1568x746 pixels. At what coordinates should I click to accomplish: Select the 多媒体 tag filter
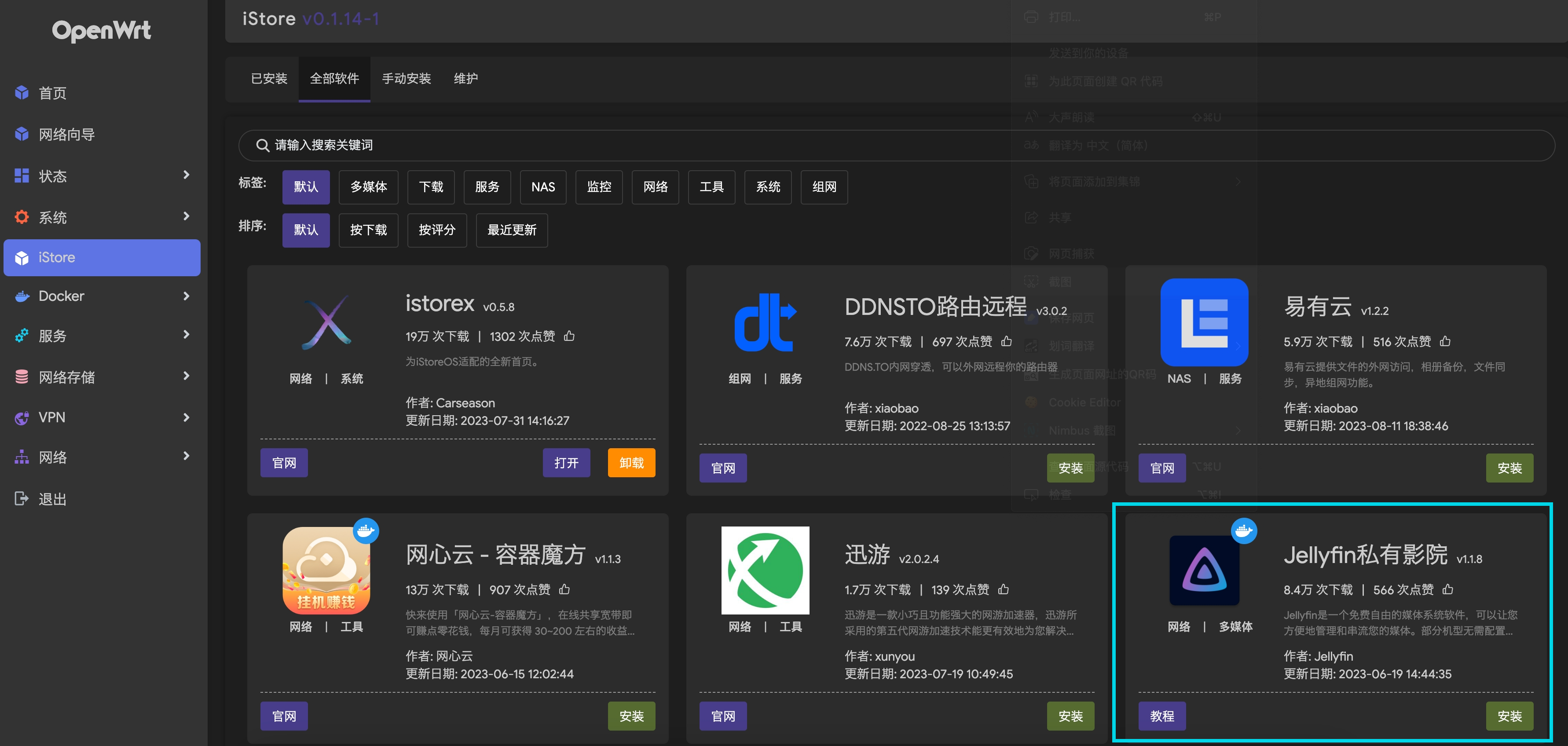[x=368, y=187]
